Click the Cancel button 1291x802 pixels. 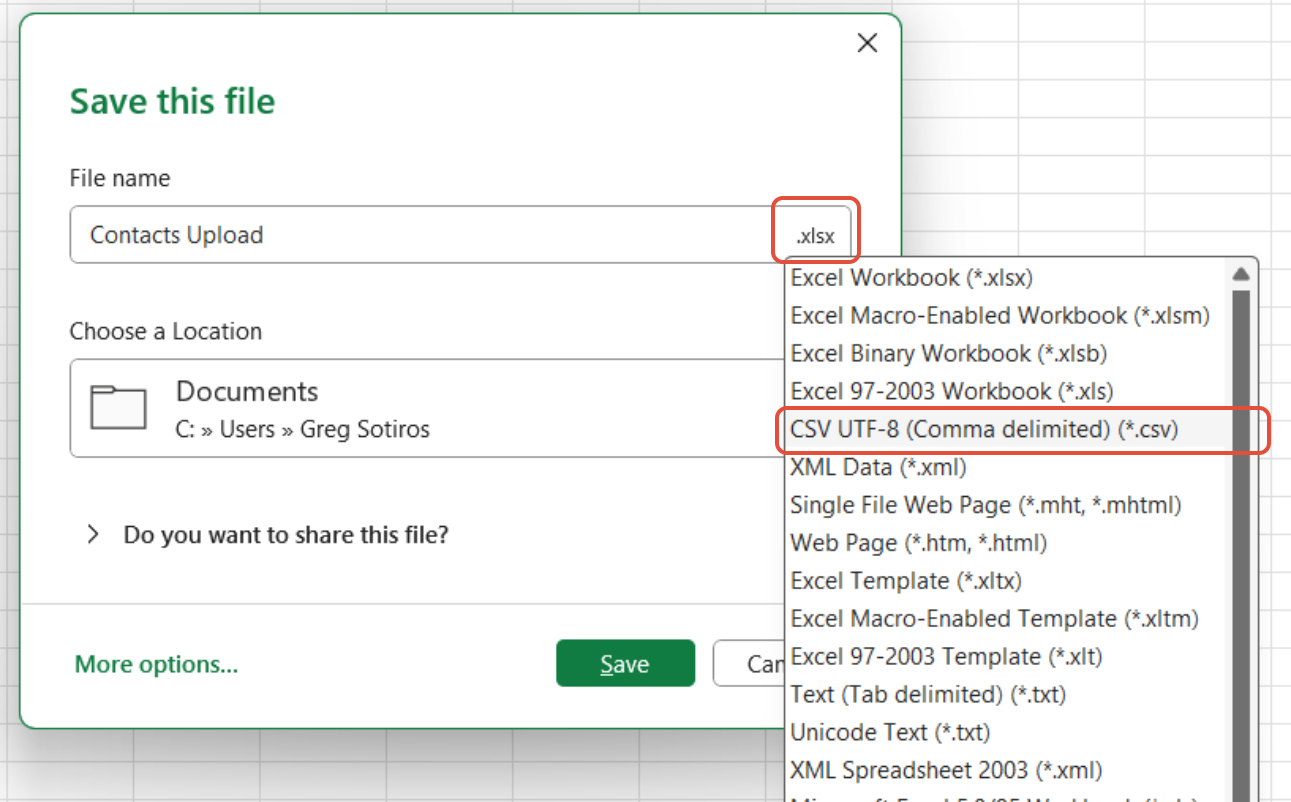750,664
